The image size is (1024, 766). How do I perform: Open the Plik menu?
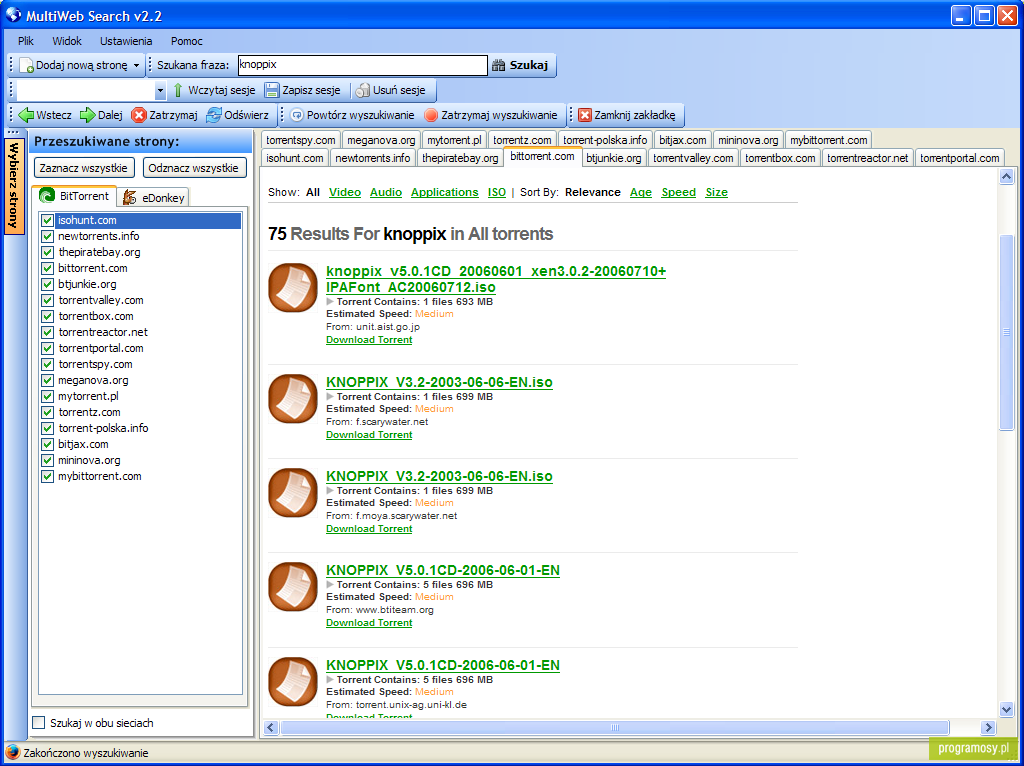tap(26, 41)
